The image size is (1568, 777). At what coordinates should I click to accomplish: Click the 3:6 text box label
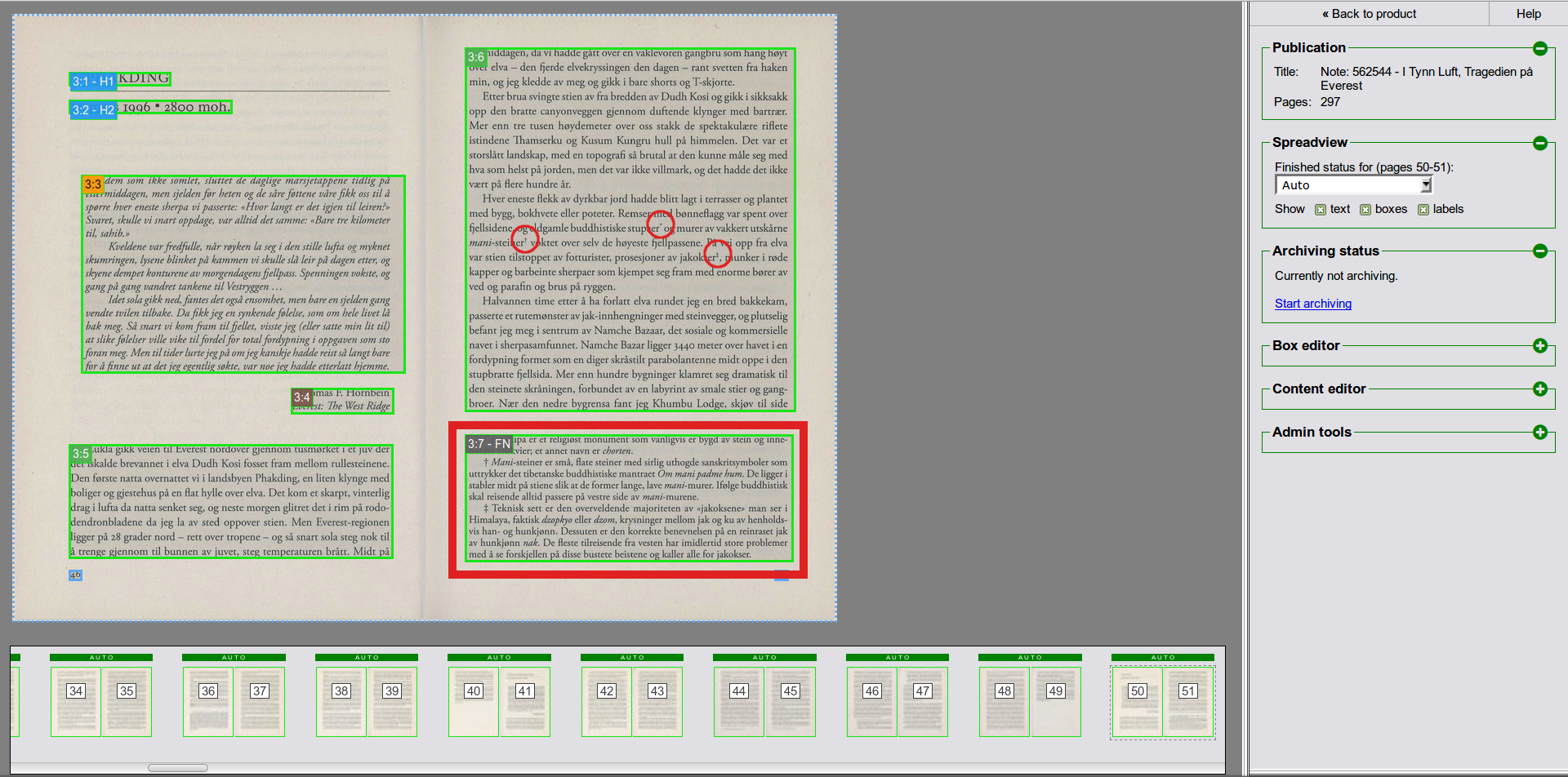click(x=476, y=57)
